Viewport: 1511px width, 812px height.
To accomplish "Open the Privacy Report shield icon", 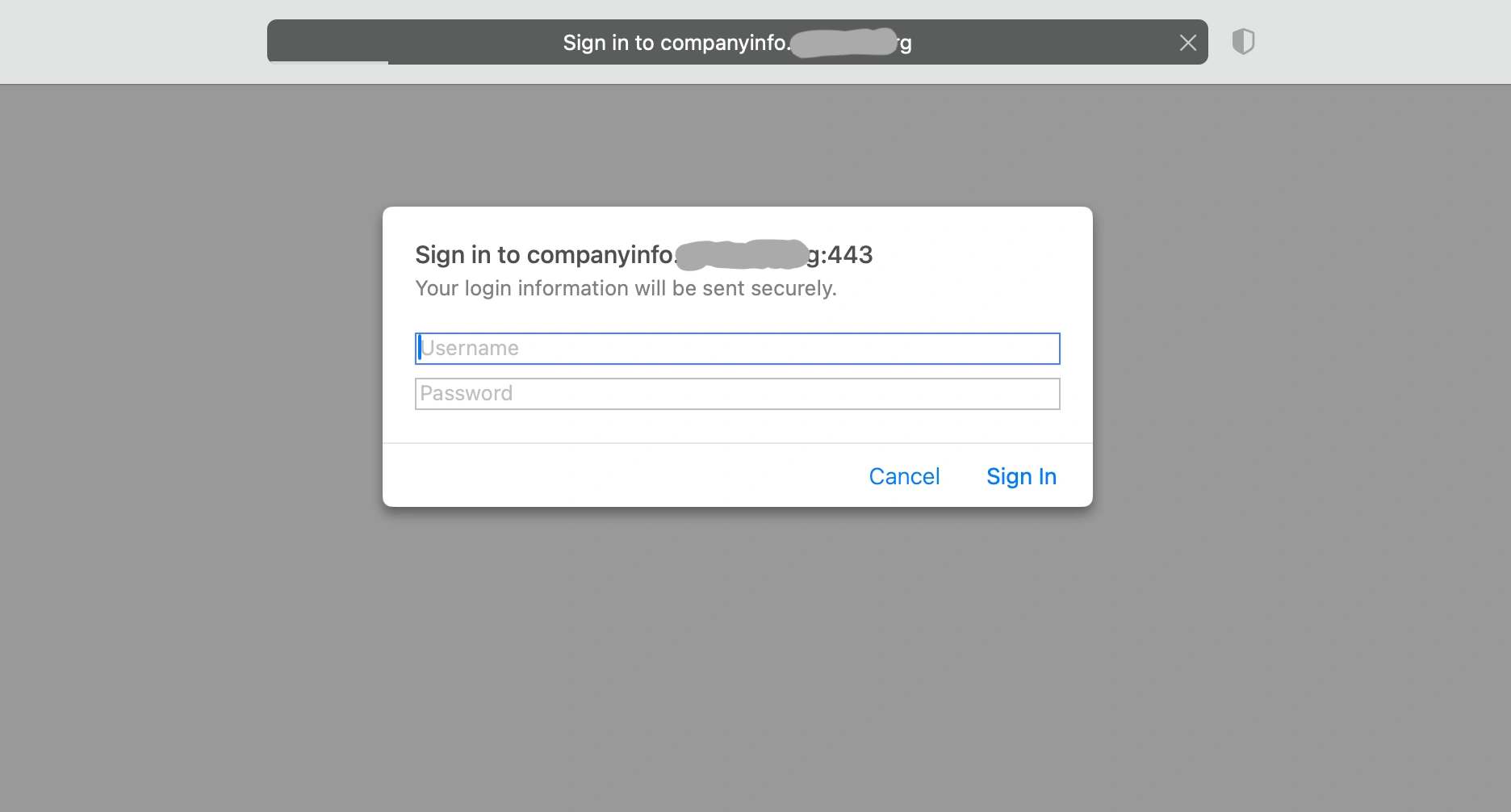I will (1243, 42).
